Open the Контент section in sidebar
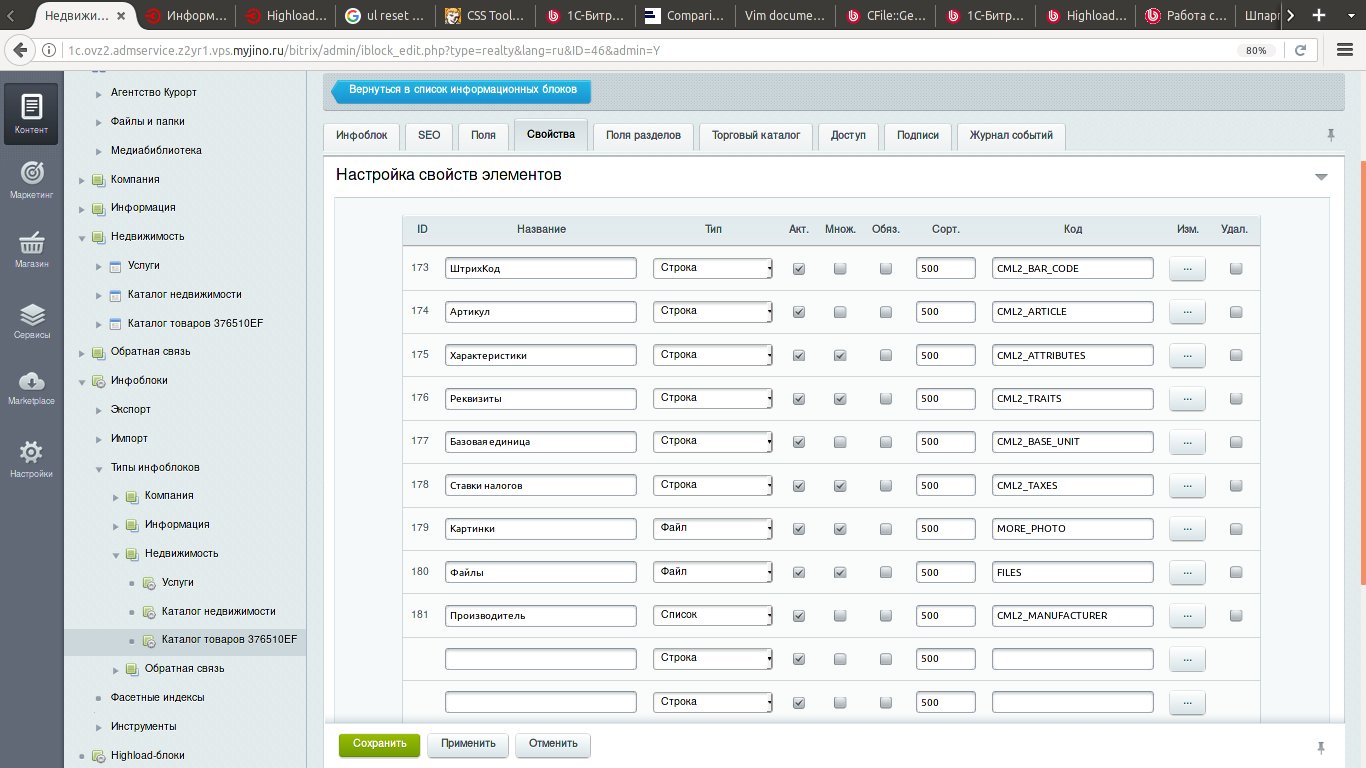The width and height of the screenshot is (1366, 768). tap(31, 115)
